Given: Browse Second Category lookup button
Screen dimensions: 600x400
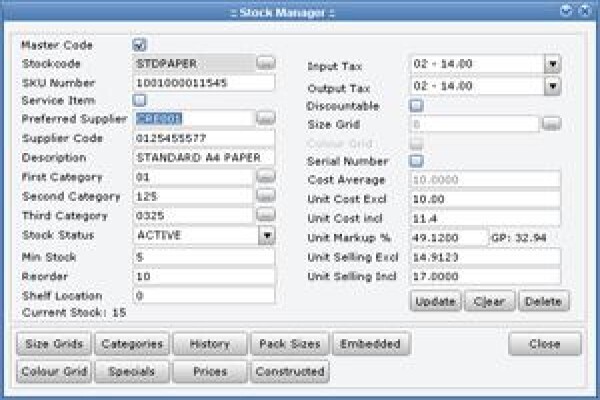Looking at the screenshot, I should (x=266, y=196).
